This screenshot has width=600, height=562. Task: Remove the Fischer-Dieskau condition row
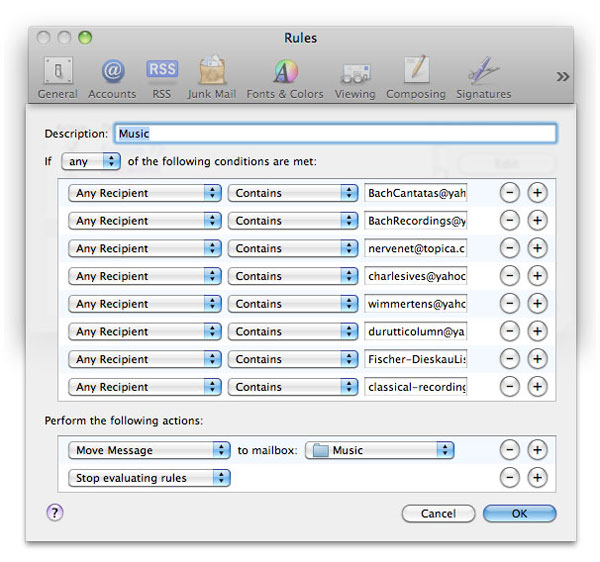click(x=510, y=359)
